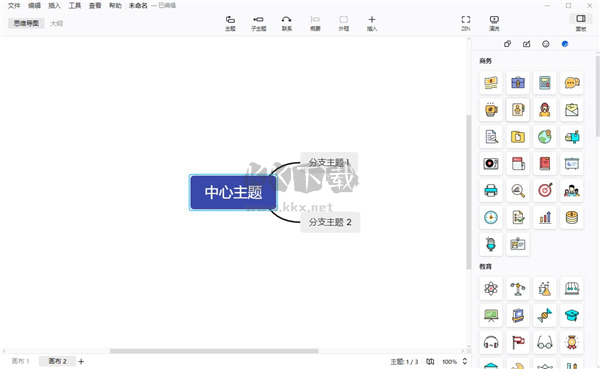Insert the headphones sticker
Image resolution: width=600 pixels, height=369 pixels.
tap(491, 342)
